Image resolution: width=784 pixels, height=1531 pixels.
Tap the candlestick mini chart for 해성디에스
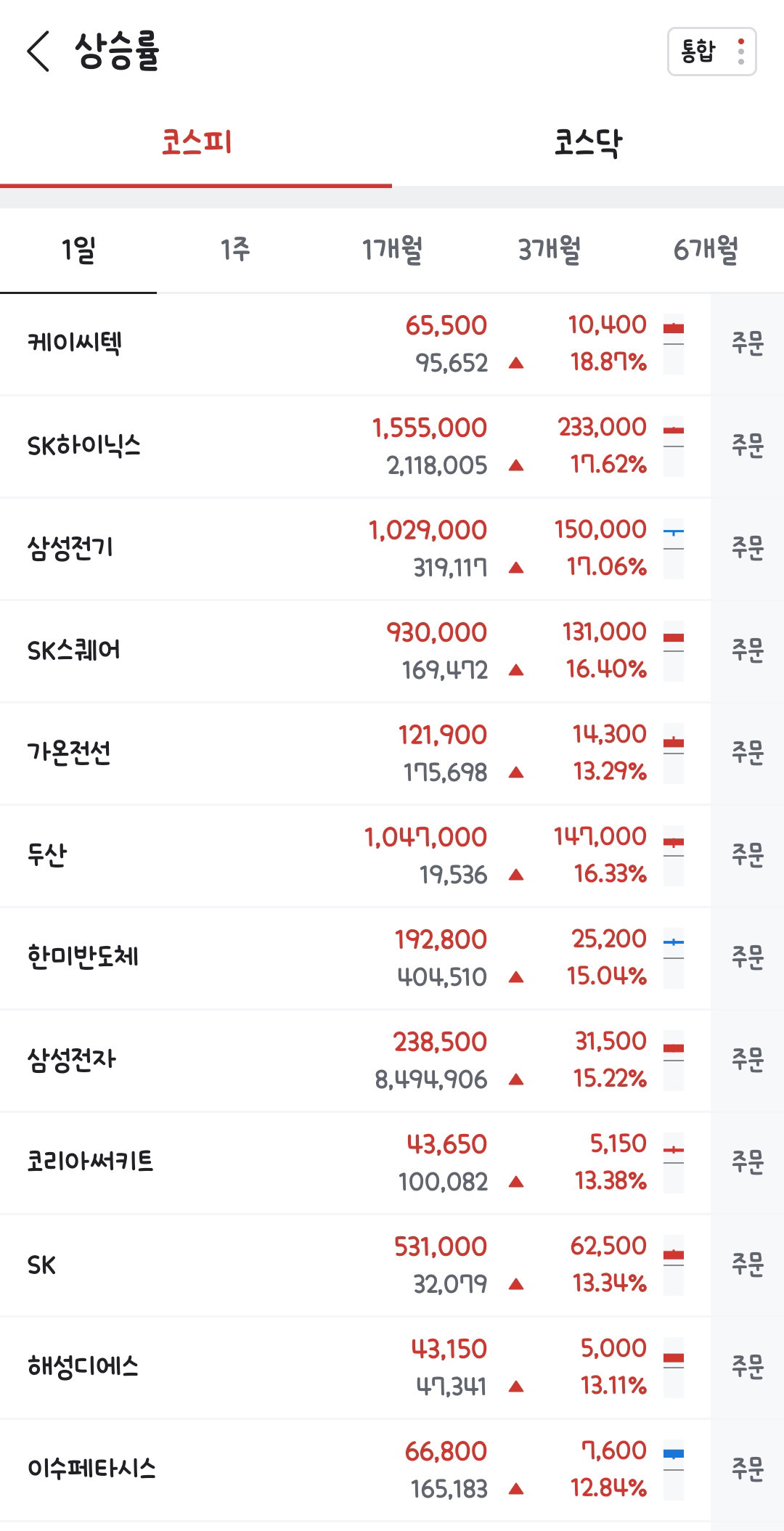click(x=674, y=1367)
